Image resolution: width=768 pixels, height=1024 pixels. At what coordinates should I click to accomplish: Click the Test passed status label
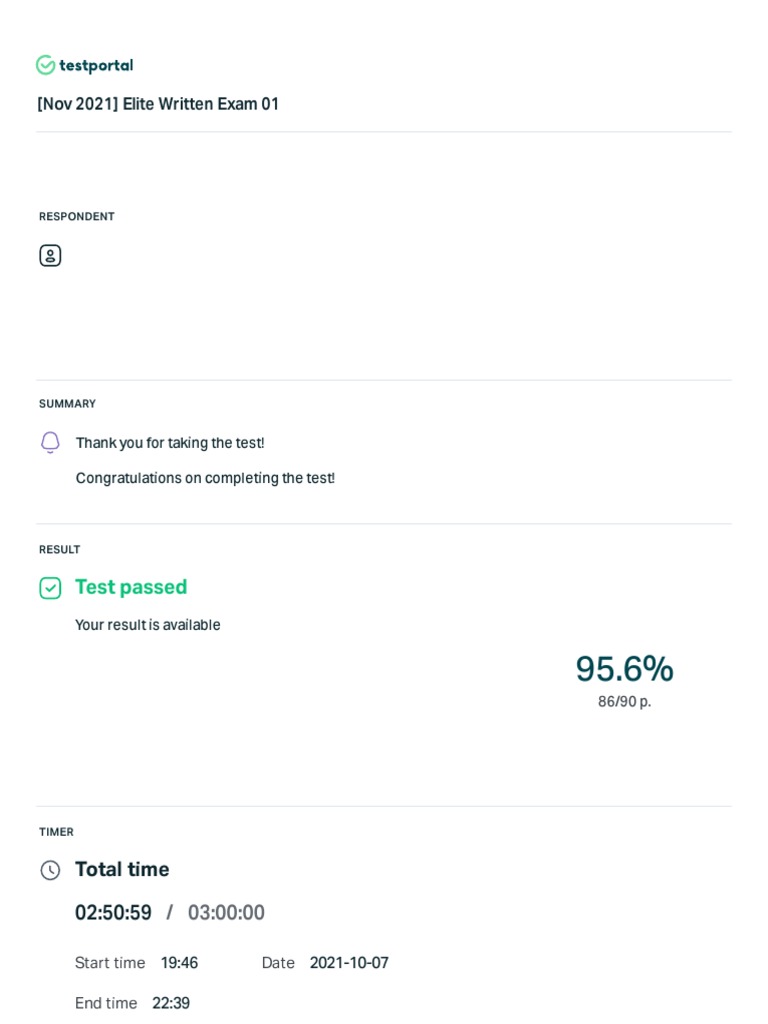tap(131, 587)
